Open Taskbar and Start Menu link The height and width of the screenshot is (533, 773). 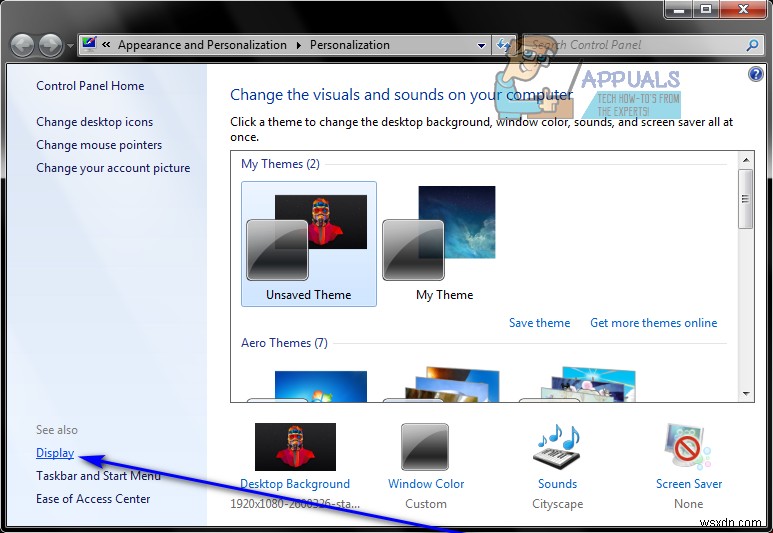tap(98, 476)
